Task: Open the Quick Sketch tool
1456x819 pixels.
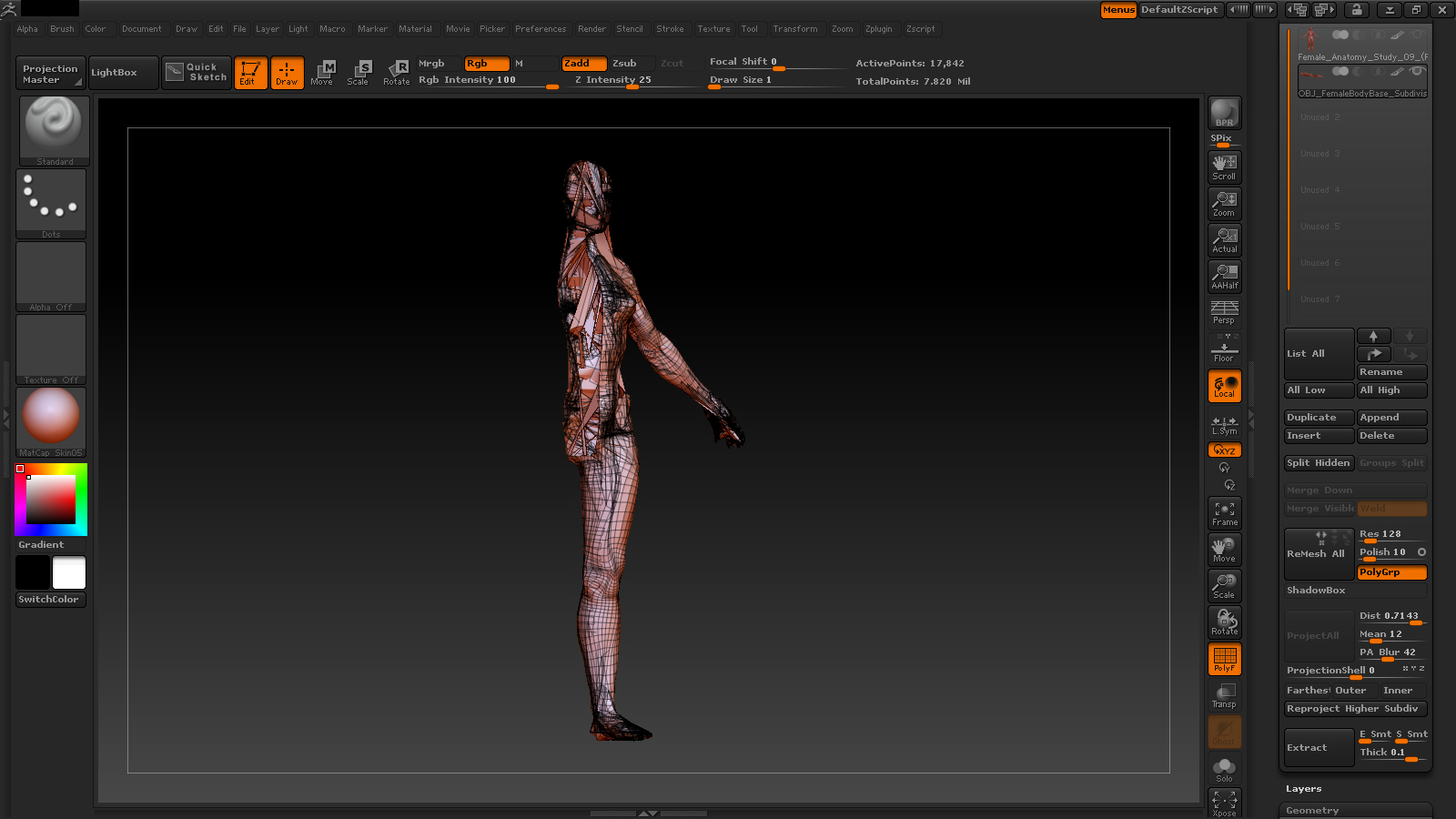Action: [197, 72]
